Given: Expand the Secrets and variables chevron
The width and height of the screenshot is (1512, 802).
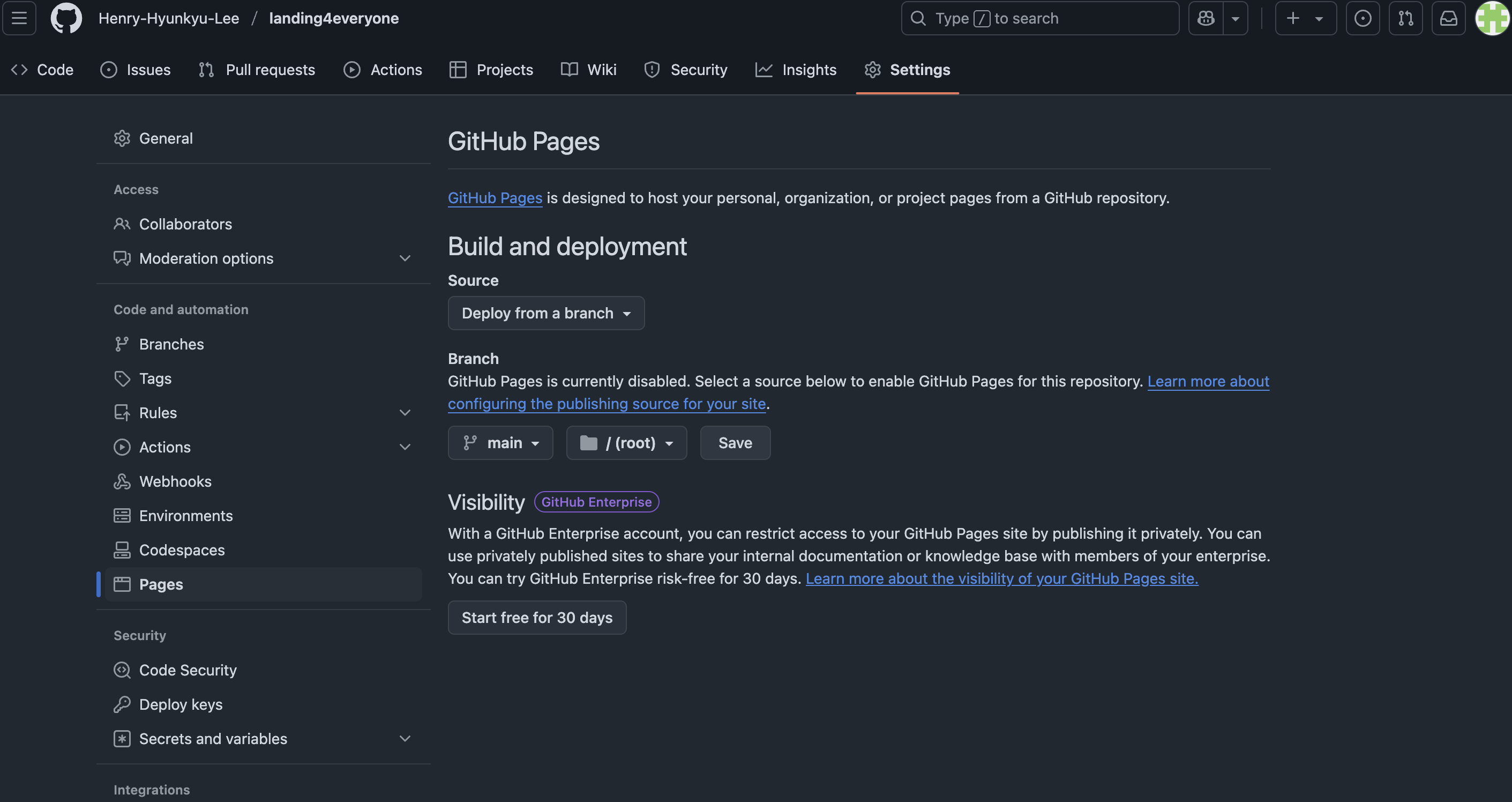Looking at the screenshot, I should (405, 739).
